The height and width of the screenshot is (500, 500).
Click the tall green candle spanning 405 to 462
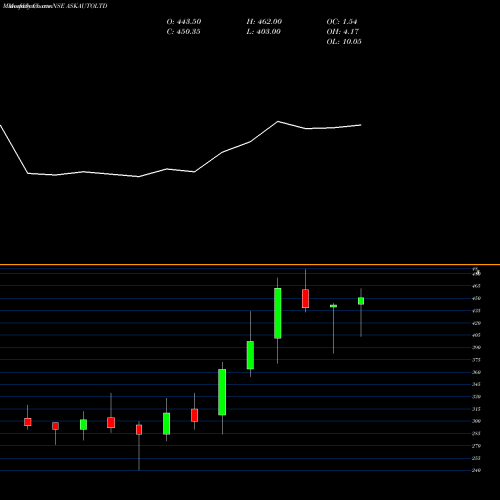tap(278, 313)
